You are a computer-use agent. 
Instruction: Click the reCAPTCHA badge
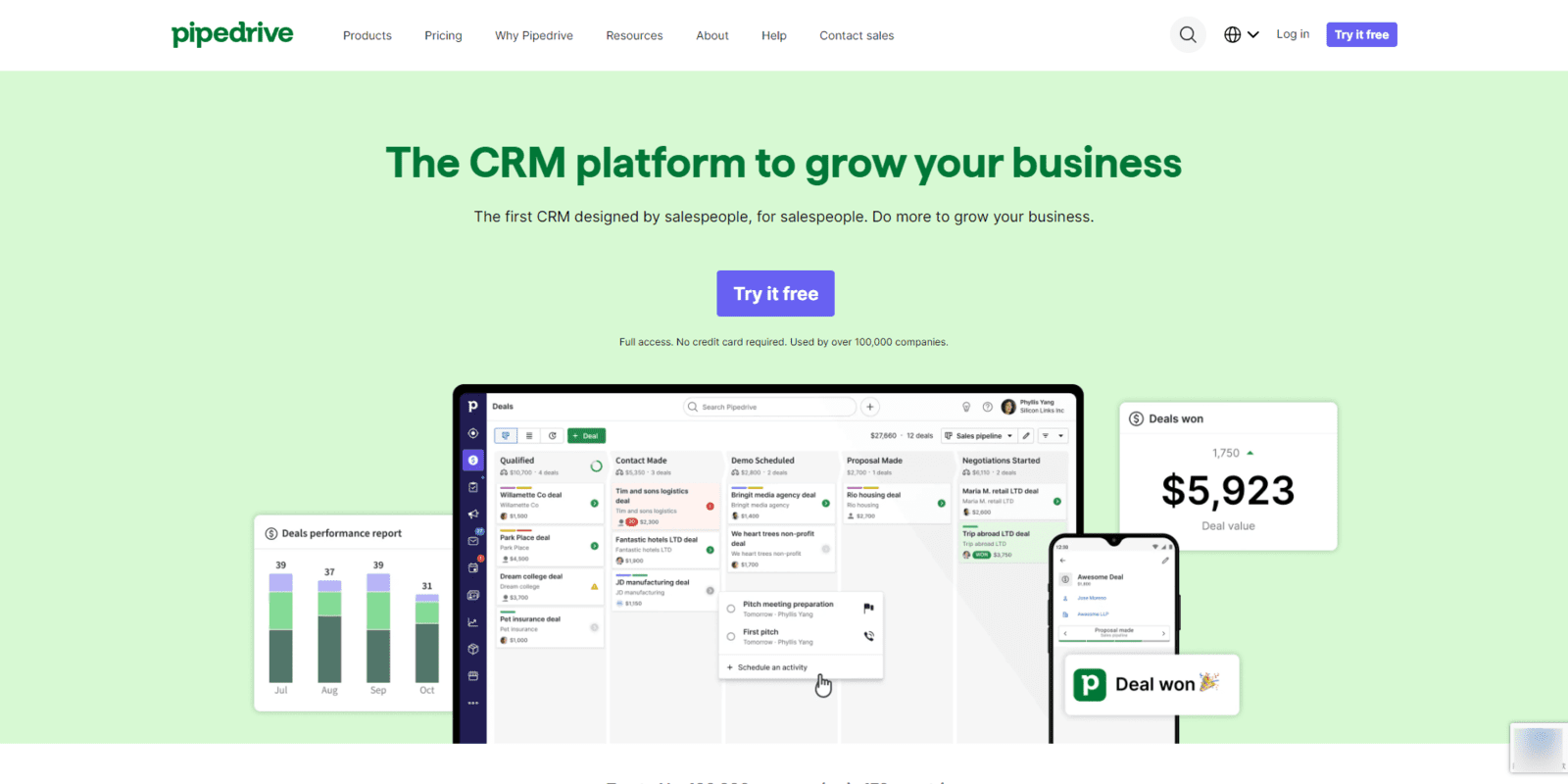coord(1539,749)
